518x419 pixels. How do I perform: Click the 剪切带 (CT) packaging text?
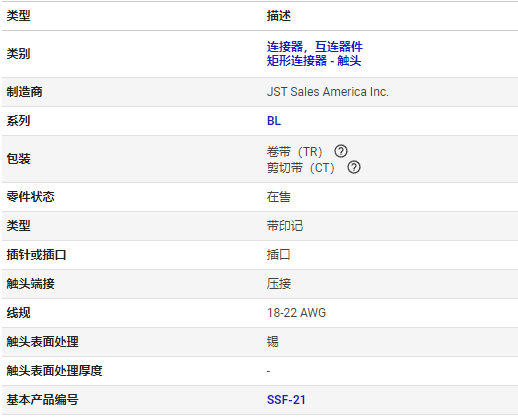(x=301, y=168)
